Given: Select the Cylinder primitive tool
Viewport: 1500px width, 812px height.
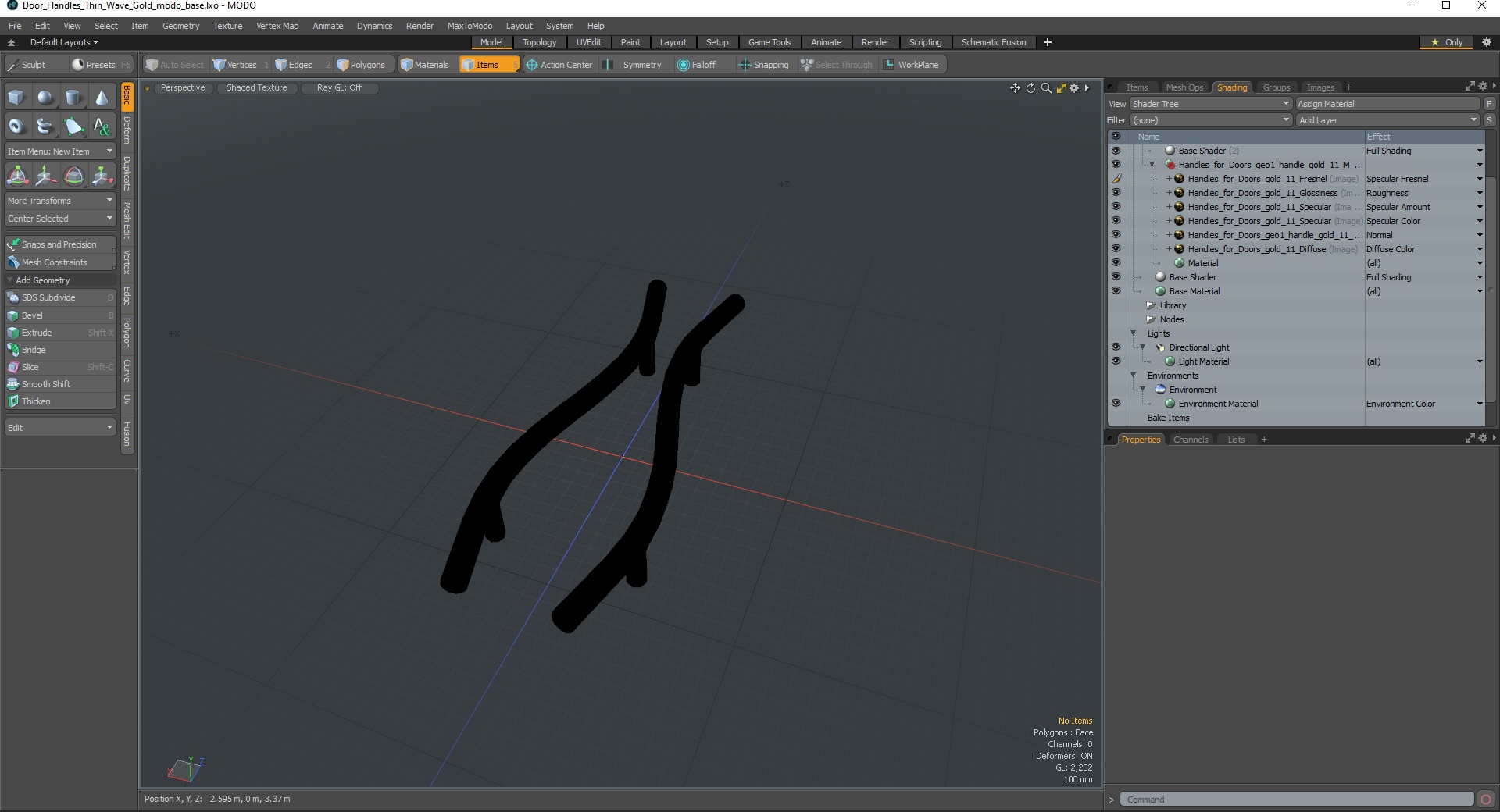Looking at the screenshot, I should (73, 98).
